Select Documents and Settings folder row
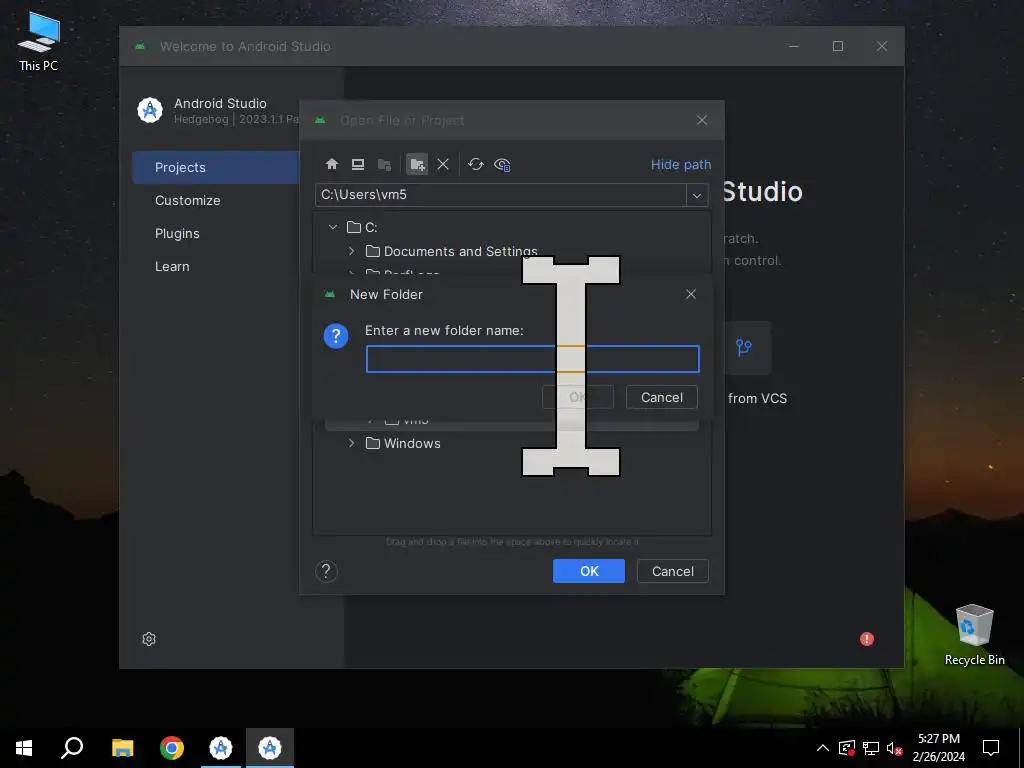 (512, 251)
